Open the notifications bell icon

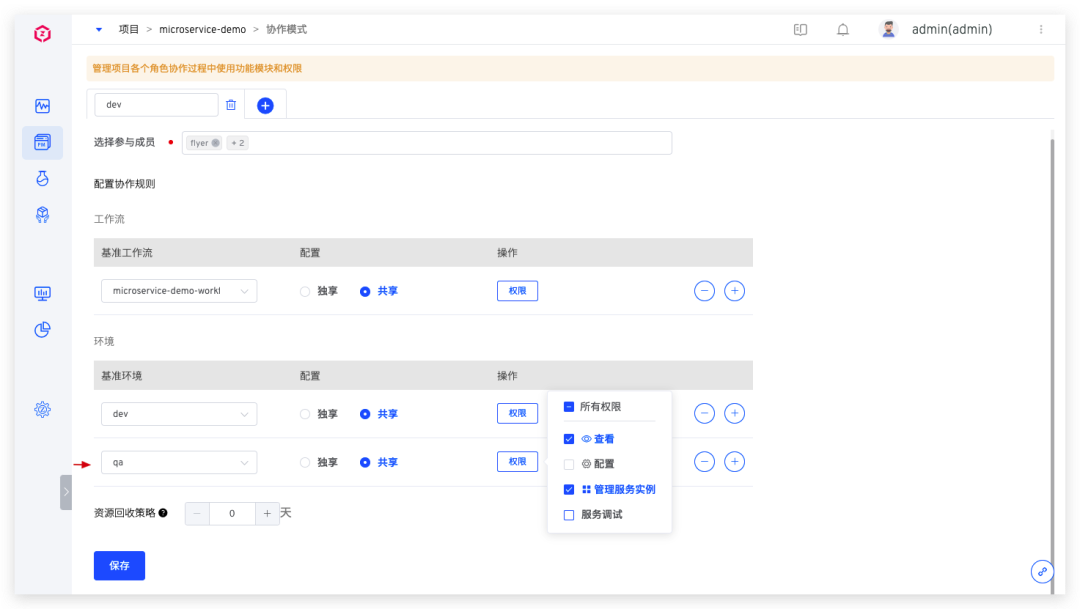point(843,30)
